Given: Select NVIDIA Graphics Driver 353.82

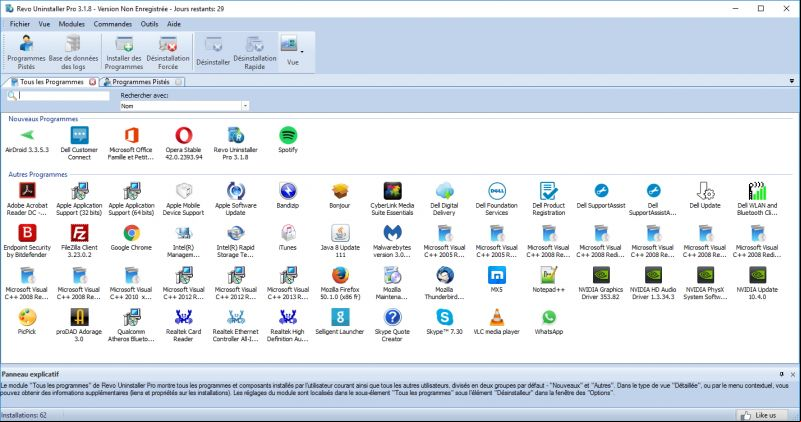Looking at the screenshot, I should (x=601, y=283).
